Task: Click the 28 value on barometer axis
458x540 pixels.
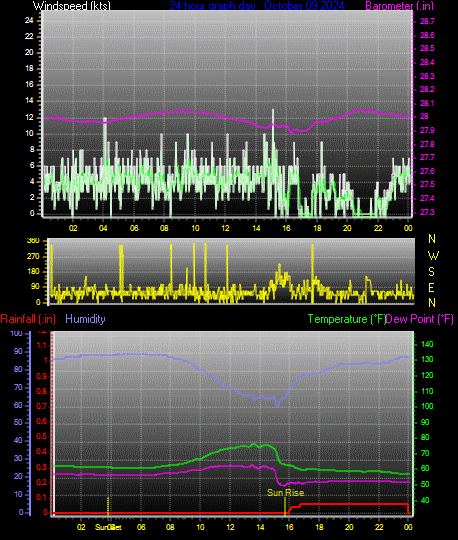Action: [424, 116]
